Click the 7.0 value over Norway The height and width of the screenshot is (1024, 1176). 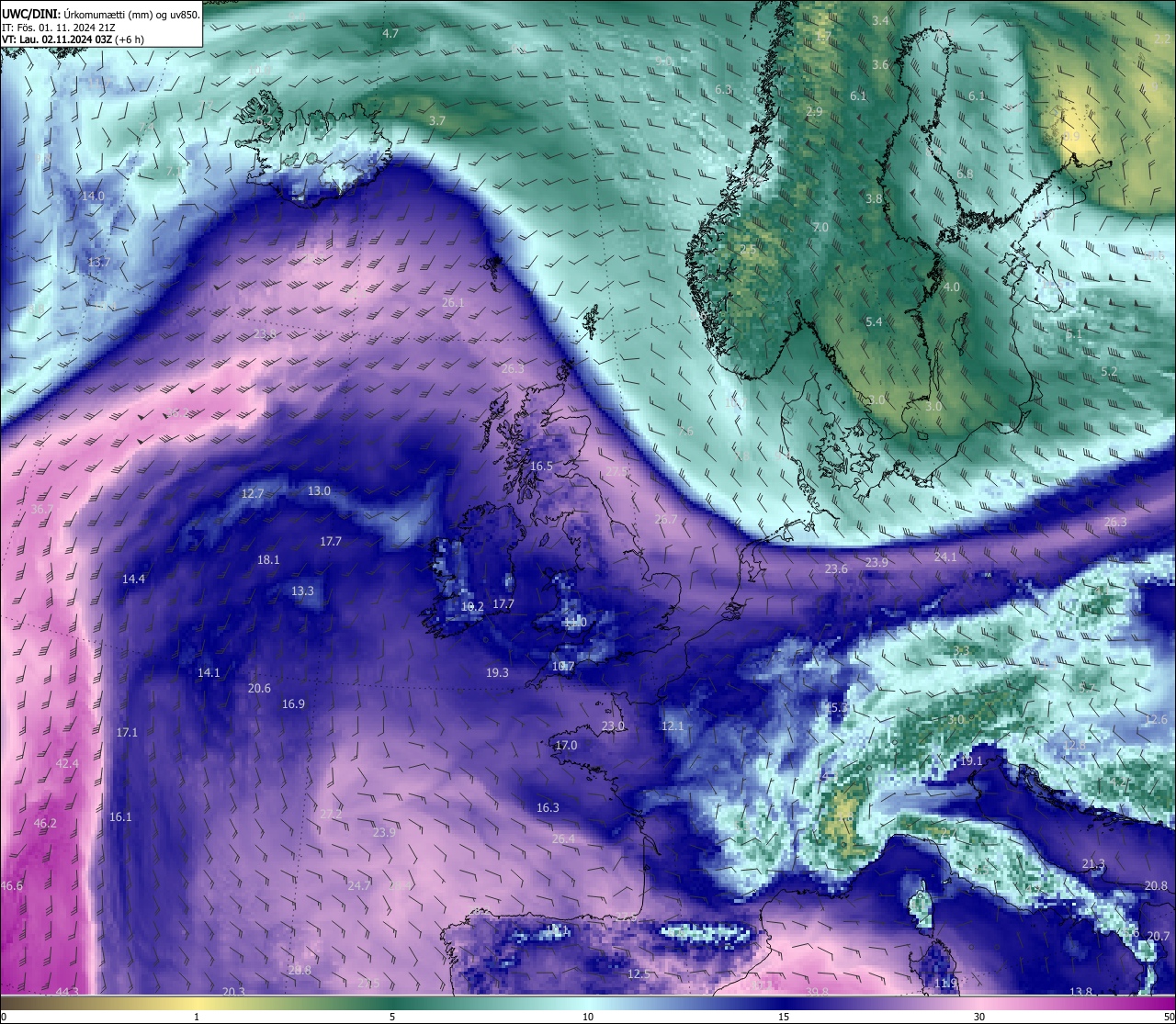[x=820, y=228]
